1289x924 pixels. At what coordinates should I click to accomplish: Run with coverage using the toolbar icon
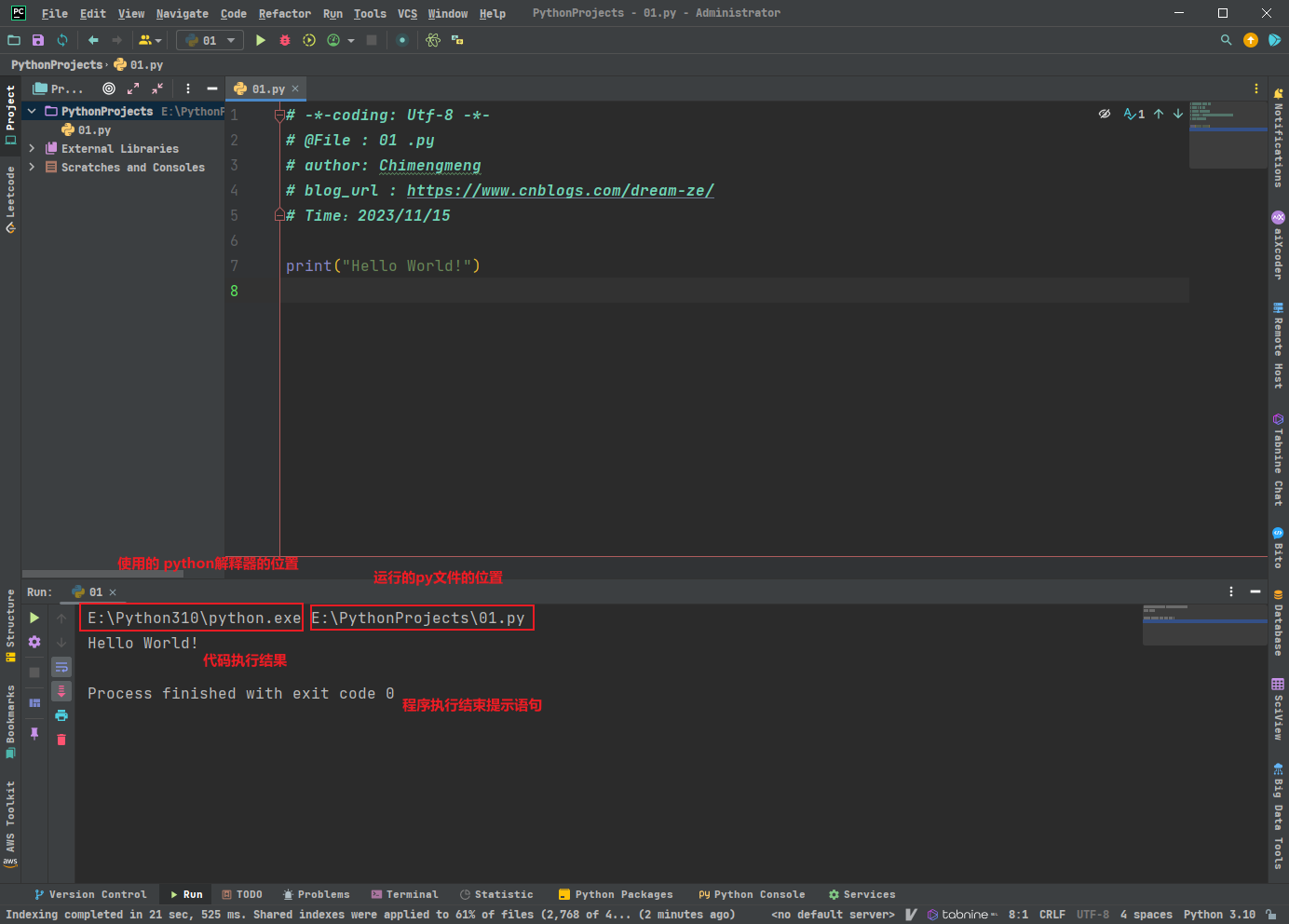point(309,40)
